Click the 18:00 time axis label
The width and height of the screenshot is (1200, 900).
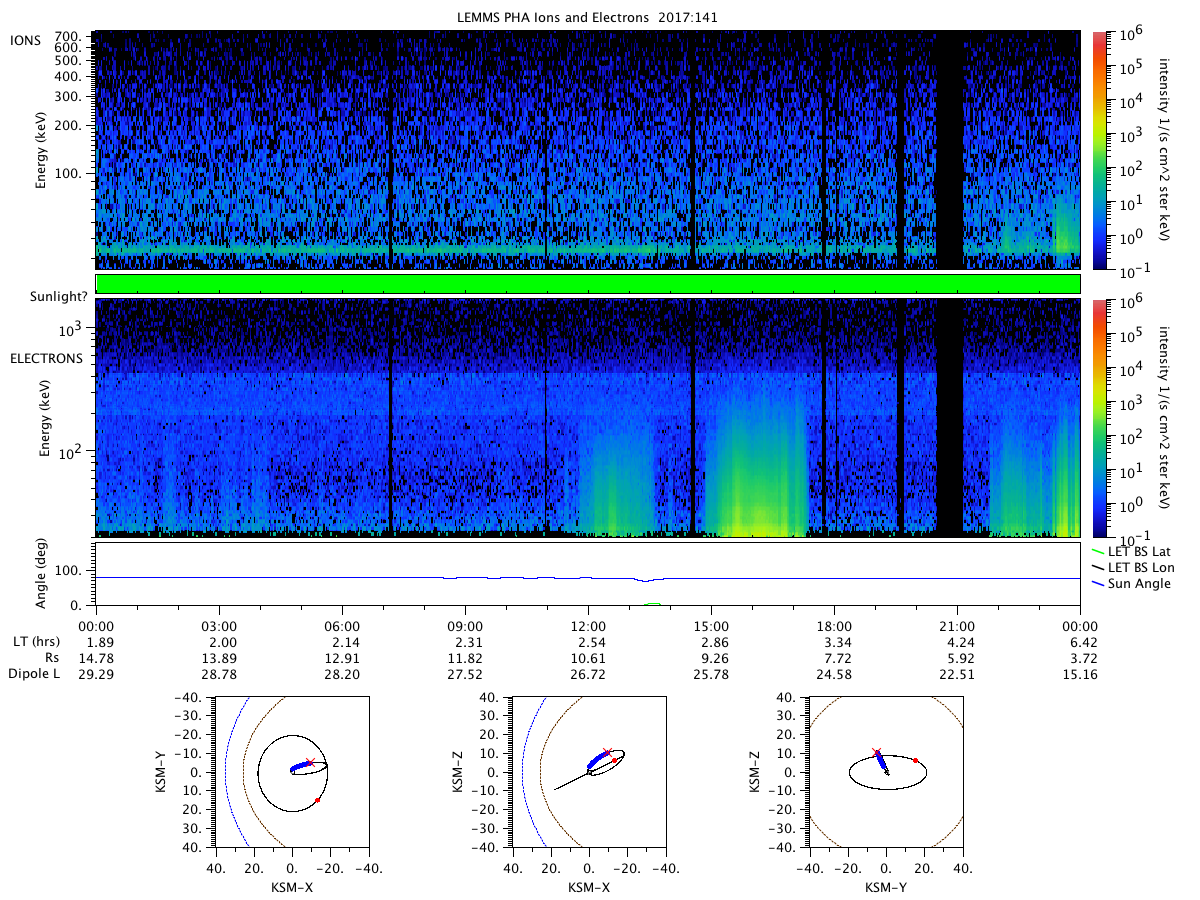coord(834,624)
